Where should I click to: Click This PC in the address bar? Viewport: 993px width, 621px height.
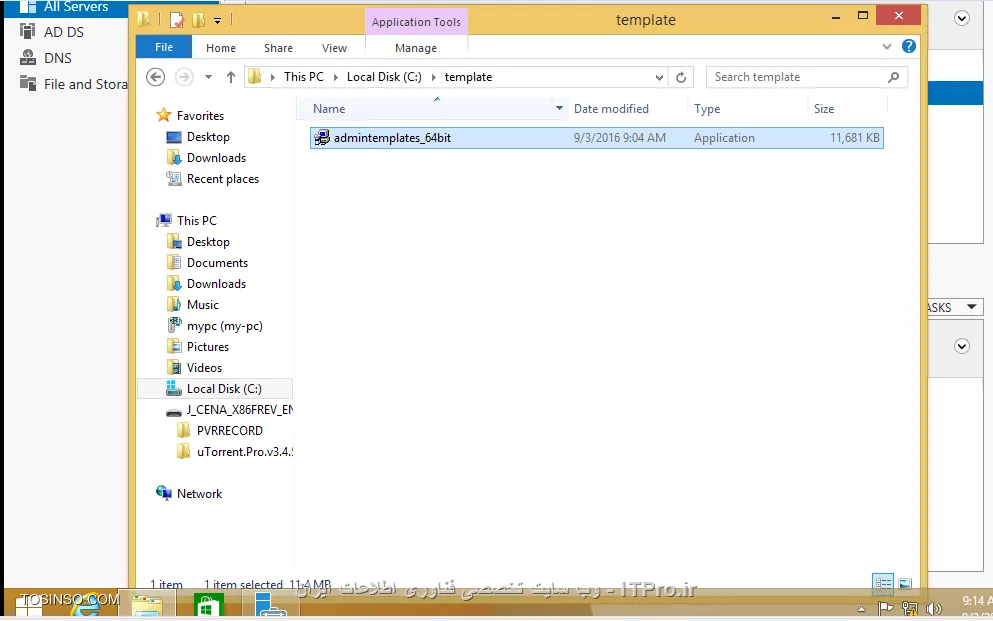pyautogui.click(x=303, y=77)
